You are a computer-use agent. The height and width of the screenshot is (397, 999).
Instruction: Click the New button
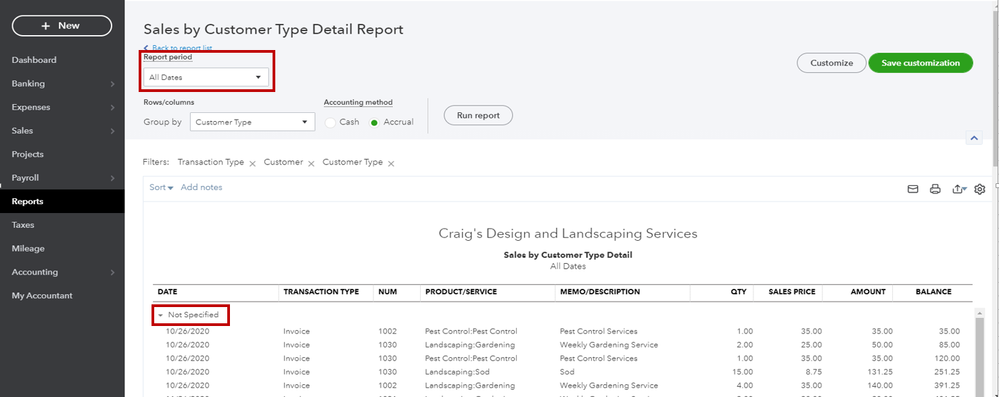[62, 25]
